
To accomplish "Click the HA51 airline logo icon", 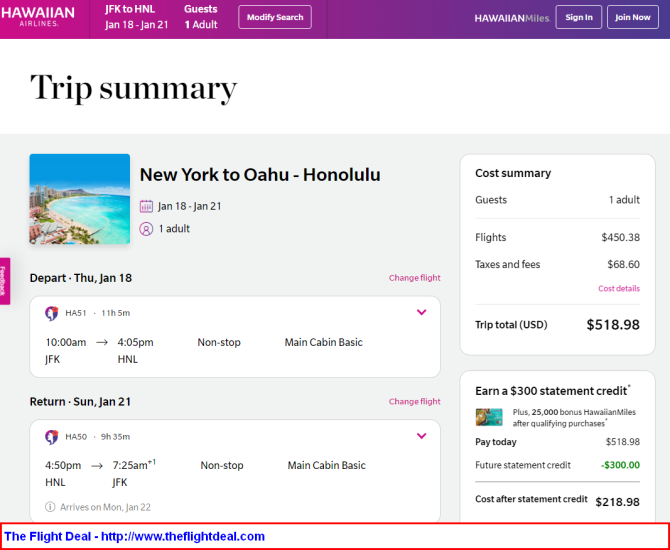I will point(52,313).
